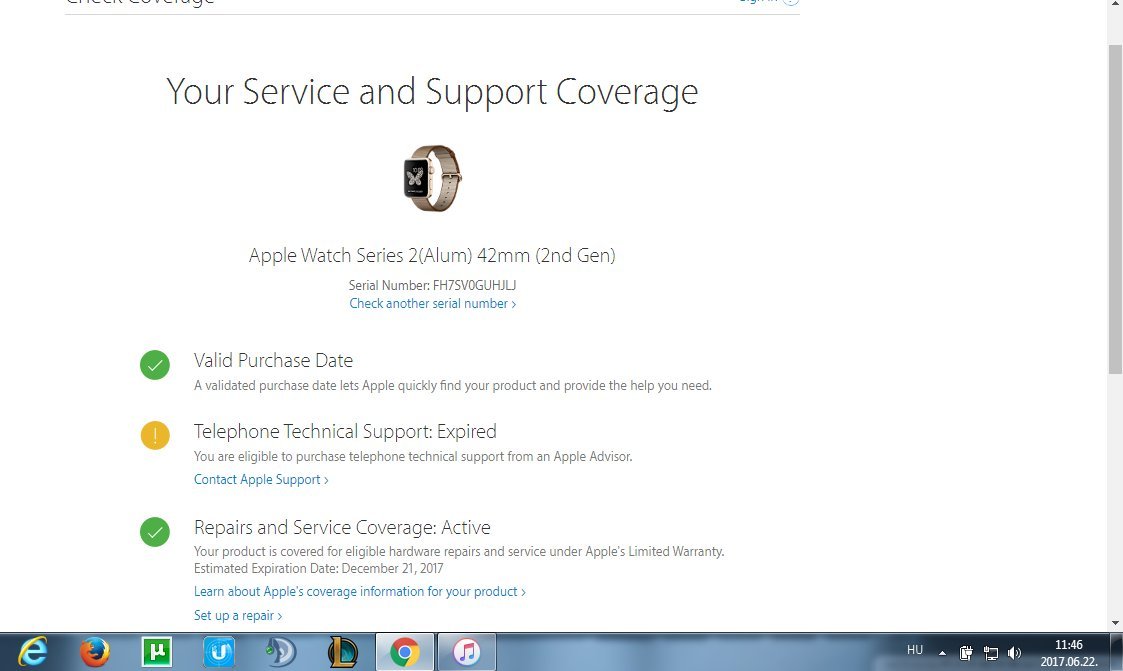This screenshot has height=671, width=1123.
Task: Open the clock showing 11:46
Action: tap(1069, 652)
